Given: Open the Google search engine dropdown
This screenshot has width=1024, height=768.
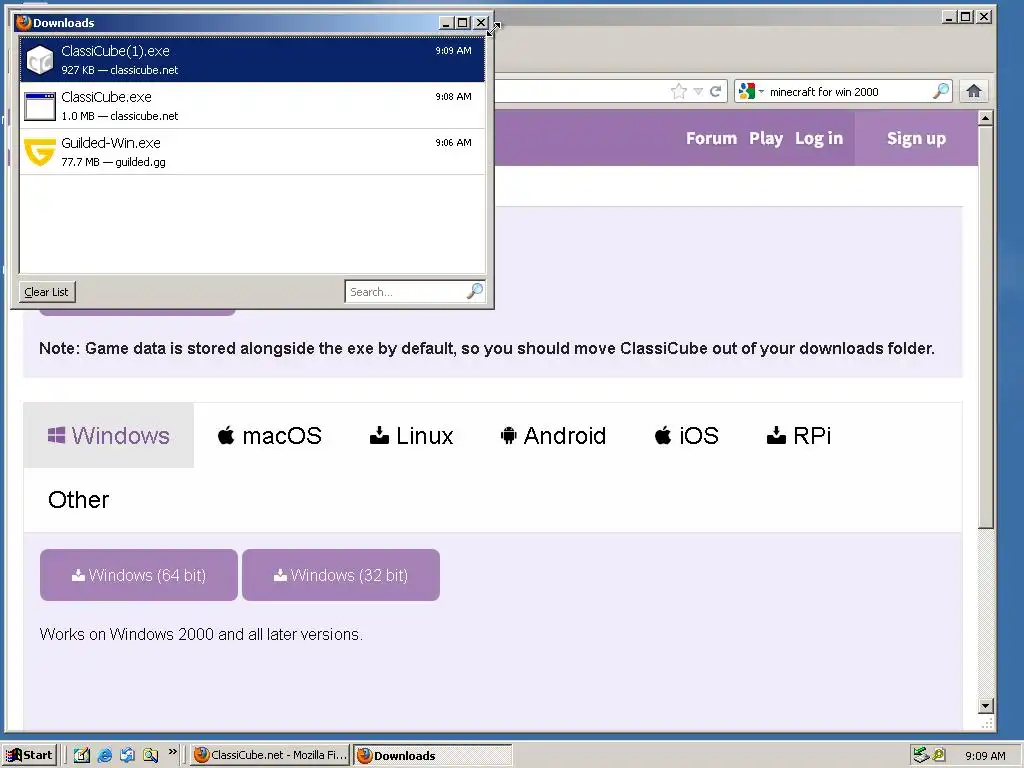Looking at the screenshot, I should tap(751, 91).
